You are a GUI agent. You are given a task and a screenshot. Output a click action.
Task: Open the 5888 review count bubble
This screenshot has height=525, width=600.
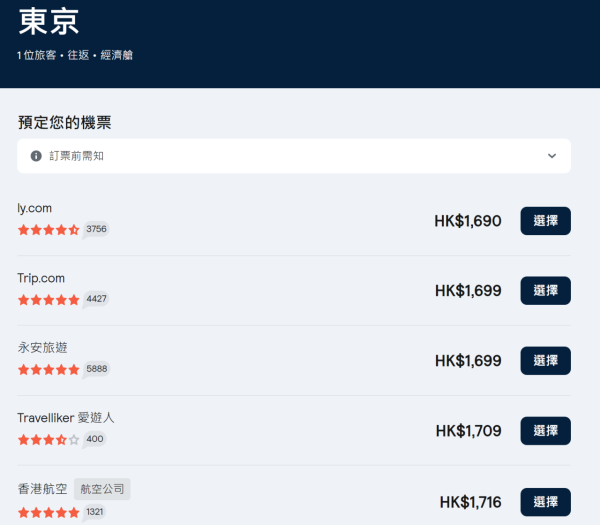[96, 369]
